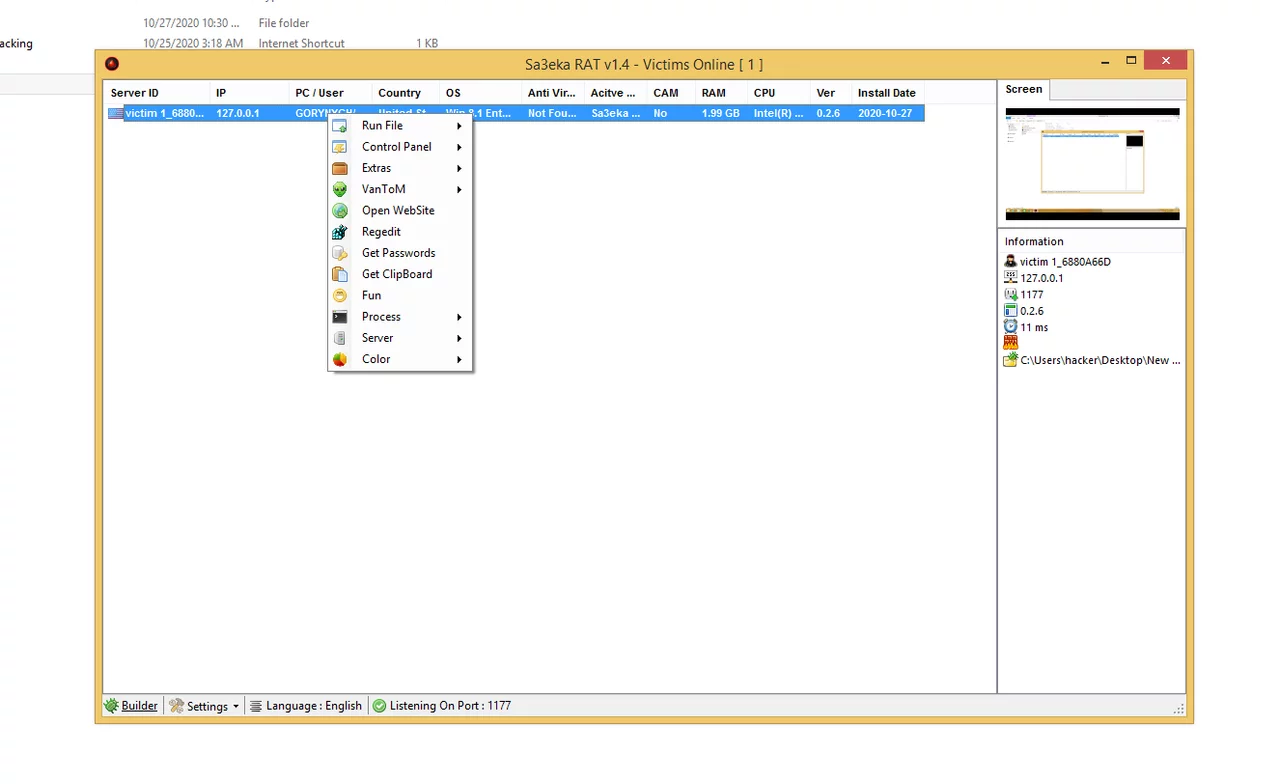Click the Regedit icon in context menu
Viewport: 1280px width, 784px height.
click(340, 232)
